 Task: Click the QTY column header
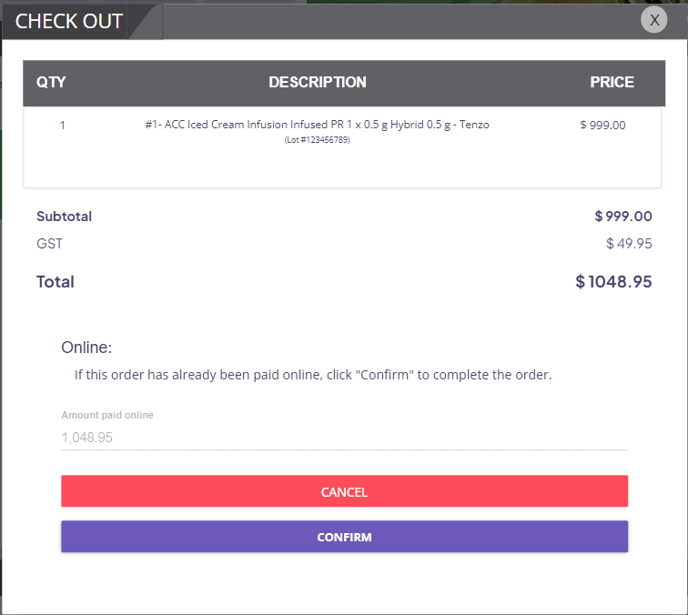coord(51,82)
